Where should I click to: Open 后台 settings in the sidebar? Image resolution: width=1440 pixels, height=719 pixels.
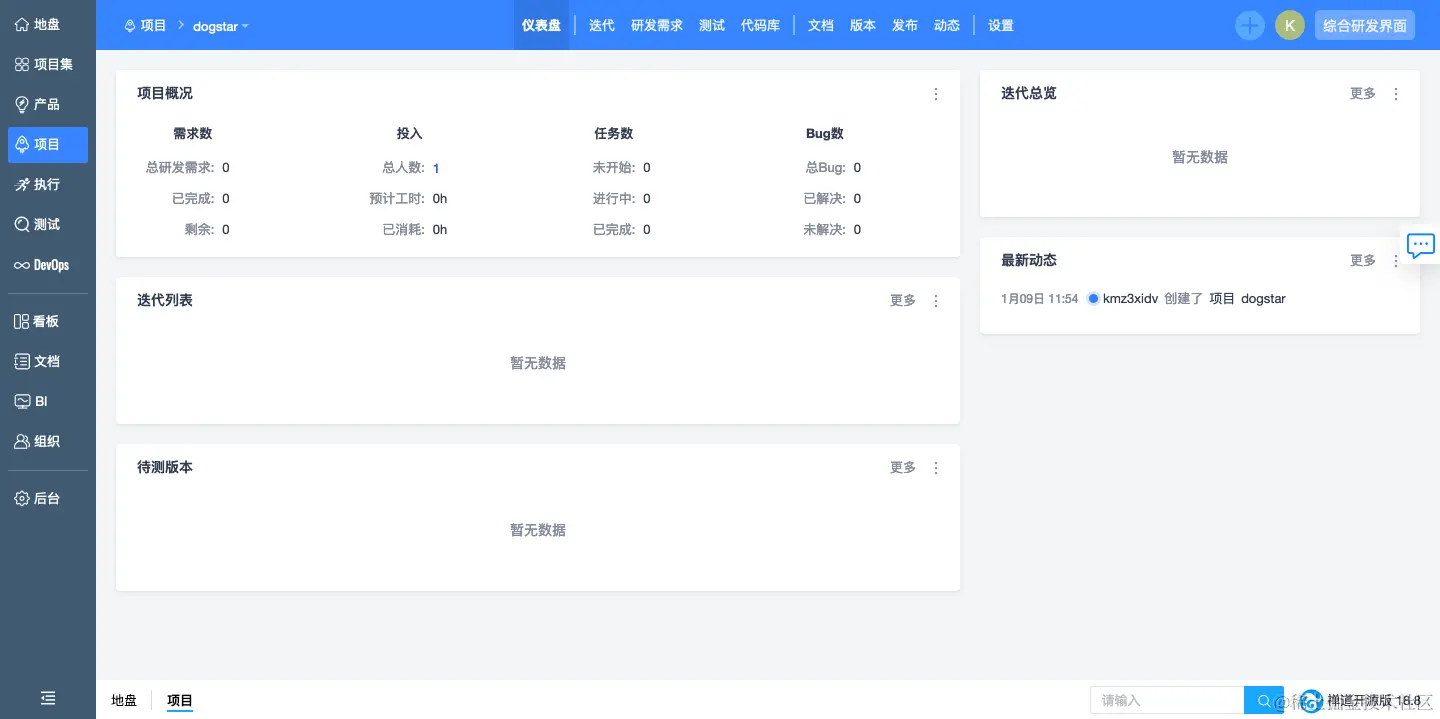click(47, 498)
